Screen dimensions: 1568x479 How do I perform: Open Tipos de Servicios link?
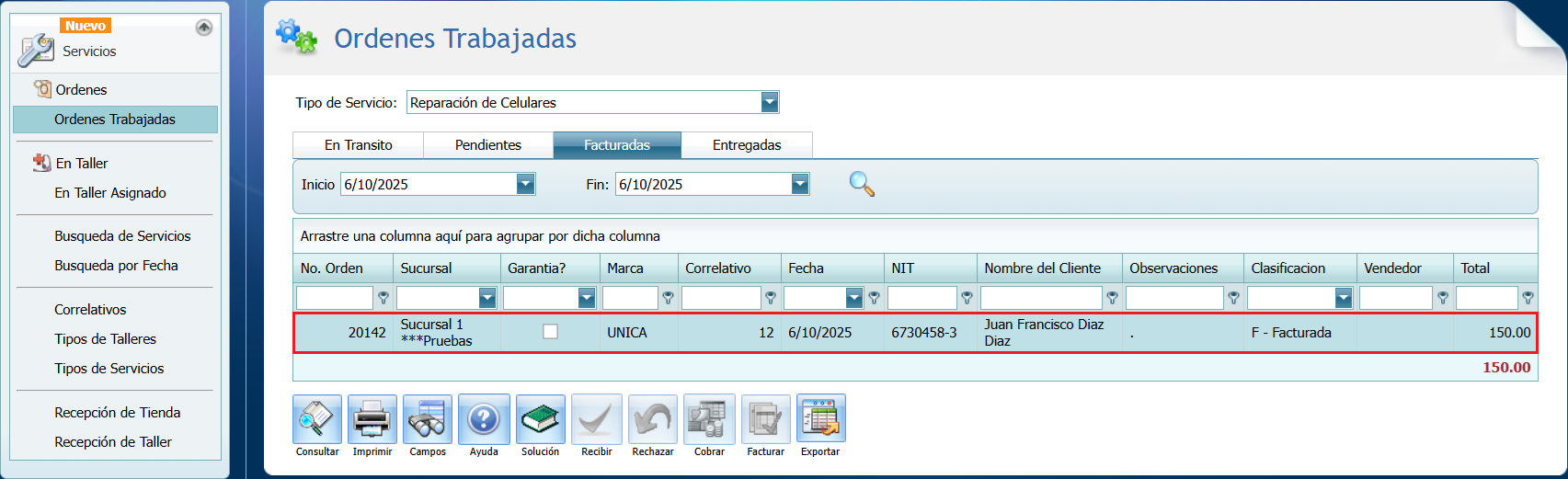[109, 368]
